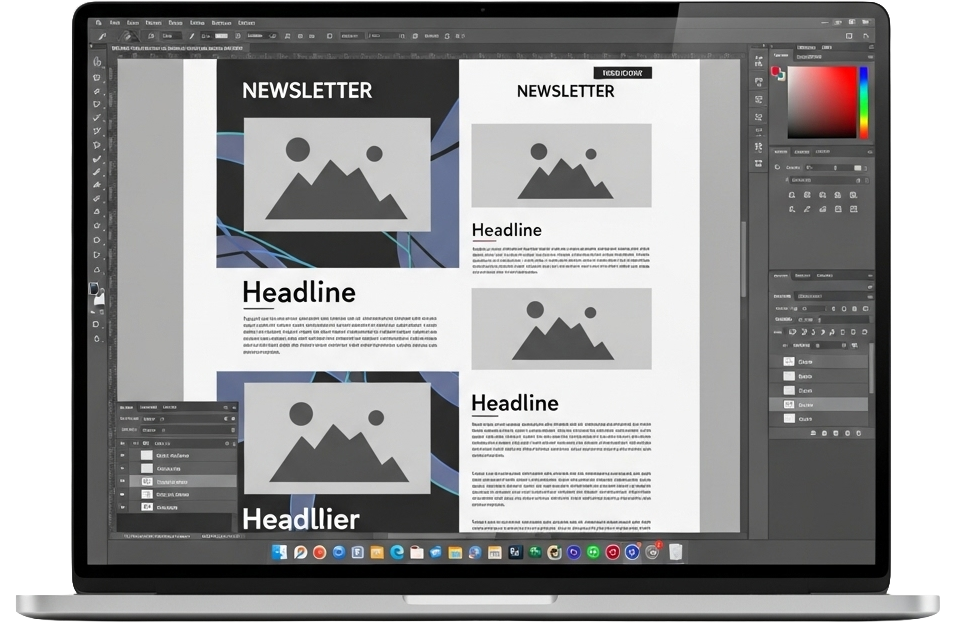Open Finder from the dock
Viewport: 964px width, 623px height.
click(x=279, y=552)
